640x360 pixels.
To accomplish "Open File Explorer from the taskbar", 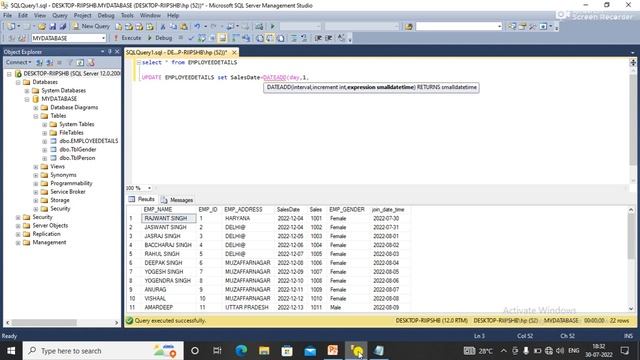I will [x=264, y=351].
